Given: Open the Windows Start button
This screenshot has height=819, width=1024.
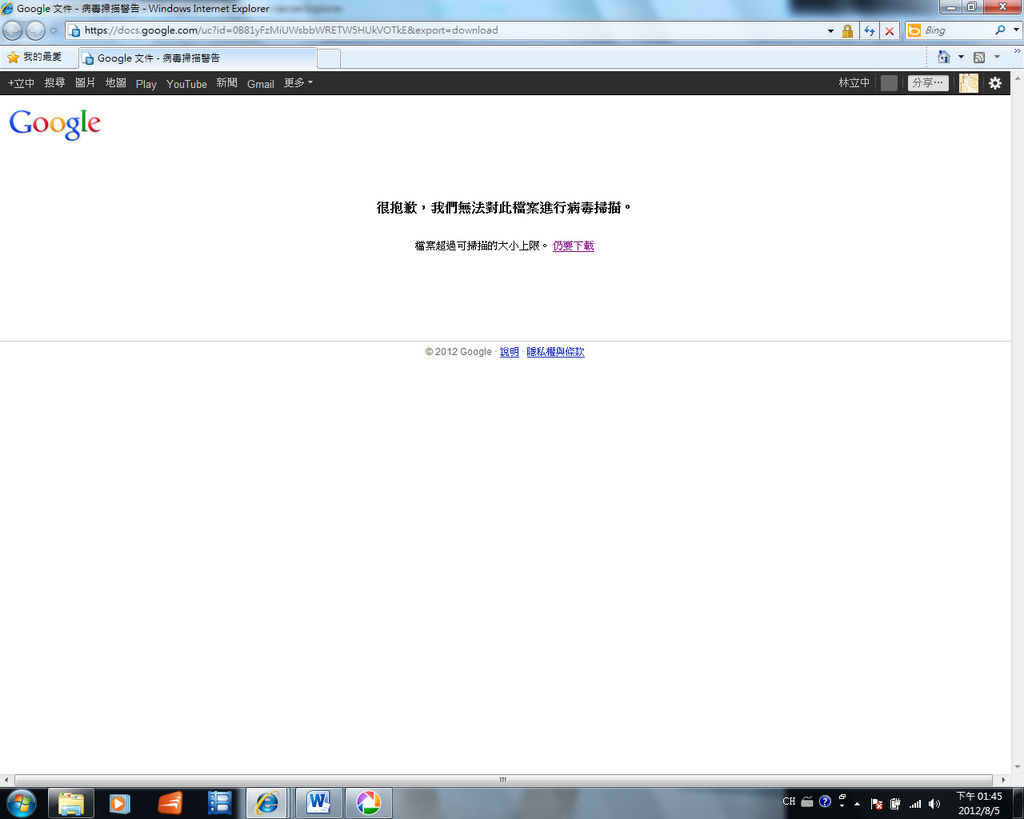Looking at the screenshot, I should (22, 803).
